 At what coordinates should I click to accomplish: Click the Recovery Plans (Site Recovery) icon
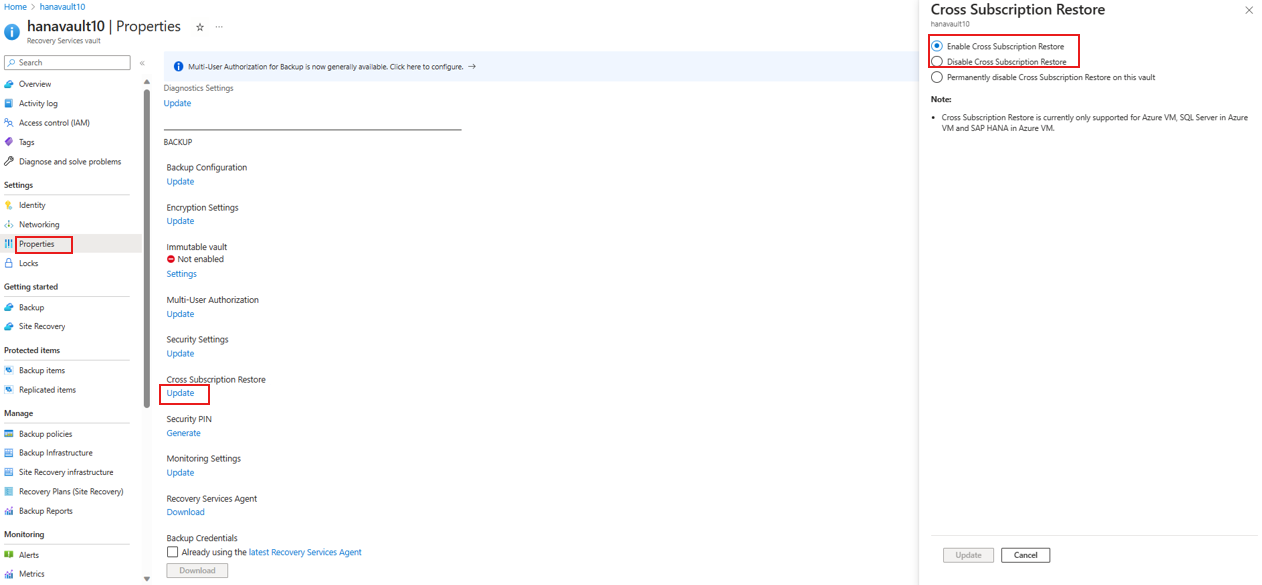(x=9, y=491)
